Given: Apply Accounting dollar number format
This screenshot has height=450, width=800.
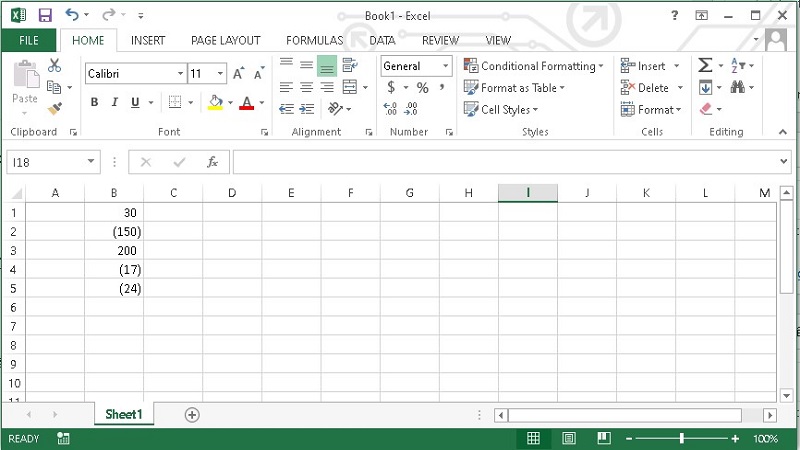Looking at the screenshot, I should [x=391, y=87].
